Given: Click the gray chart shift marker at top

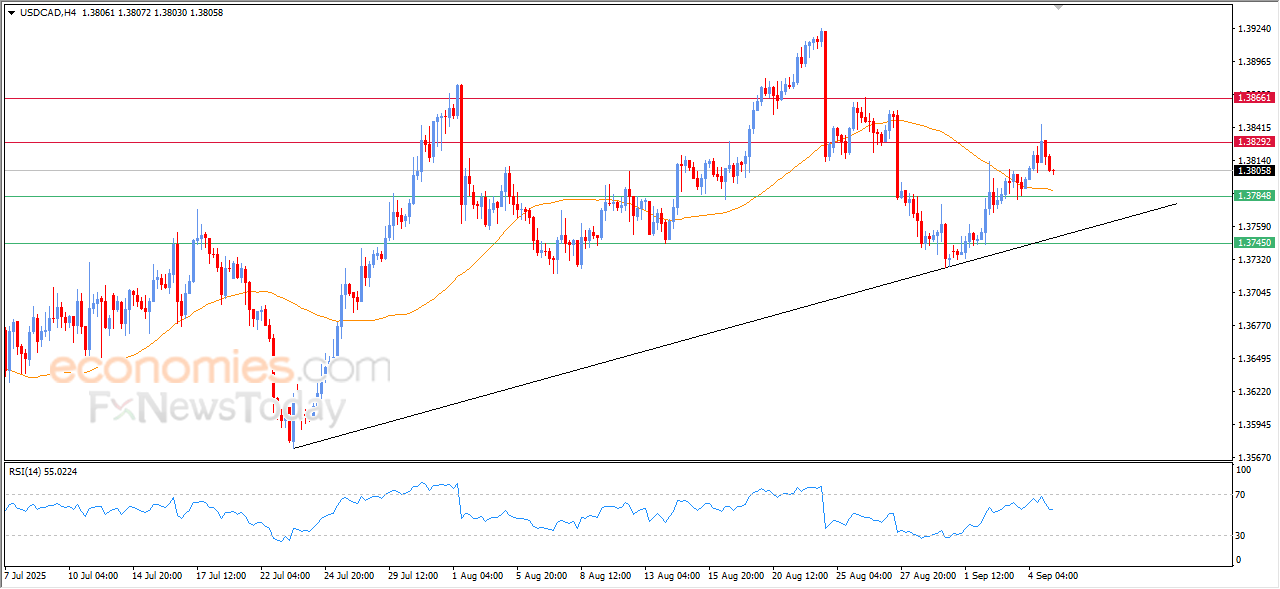Looking at the screenshot, I should (x=1059, y=7).
